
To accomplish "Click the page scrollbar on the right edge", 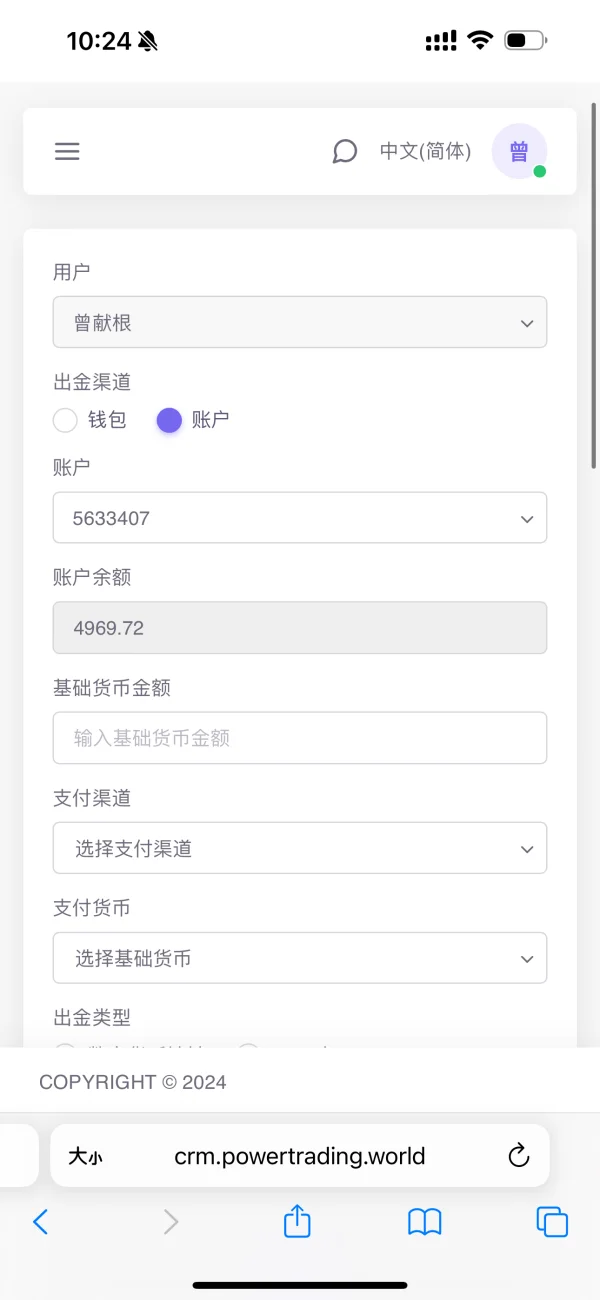I will [595, 280].
